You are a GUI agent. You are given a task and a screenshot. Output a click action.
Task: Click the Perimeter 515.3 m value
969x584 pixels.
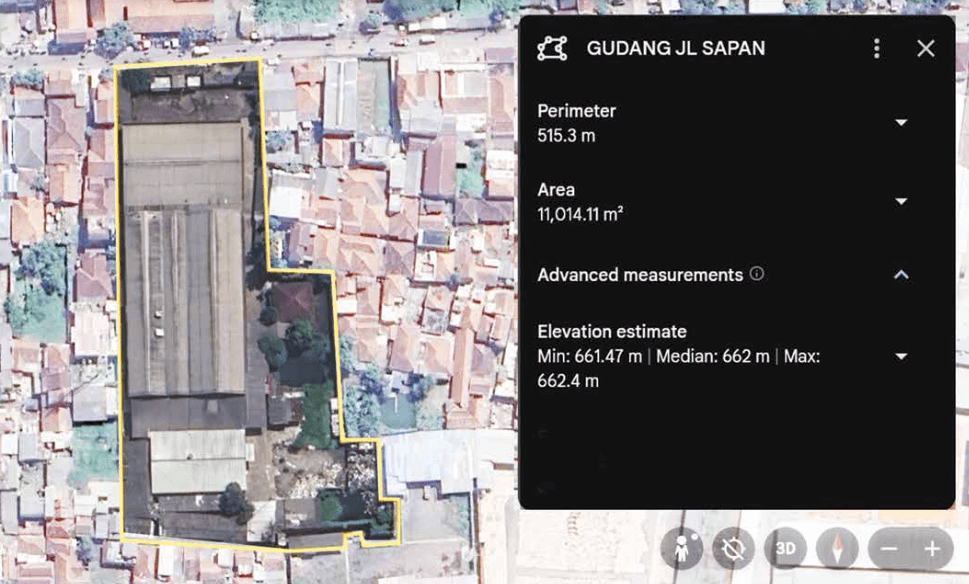coord(566,135)
